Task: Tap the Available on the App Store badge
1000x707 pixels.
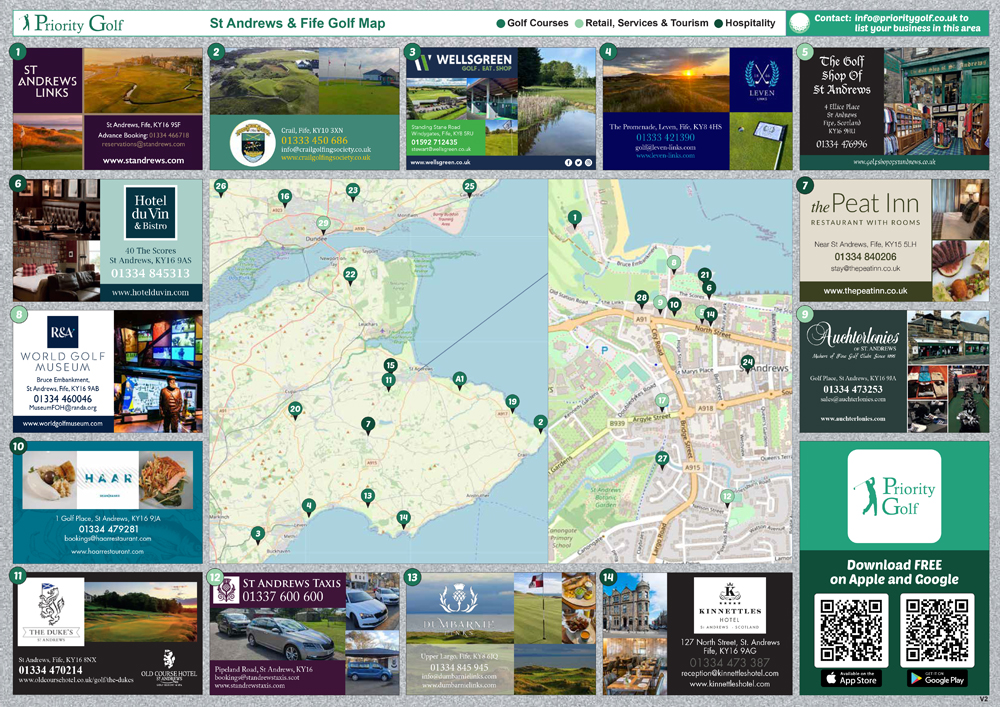Action: [851, 679]
